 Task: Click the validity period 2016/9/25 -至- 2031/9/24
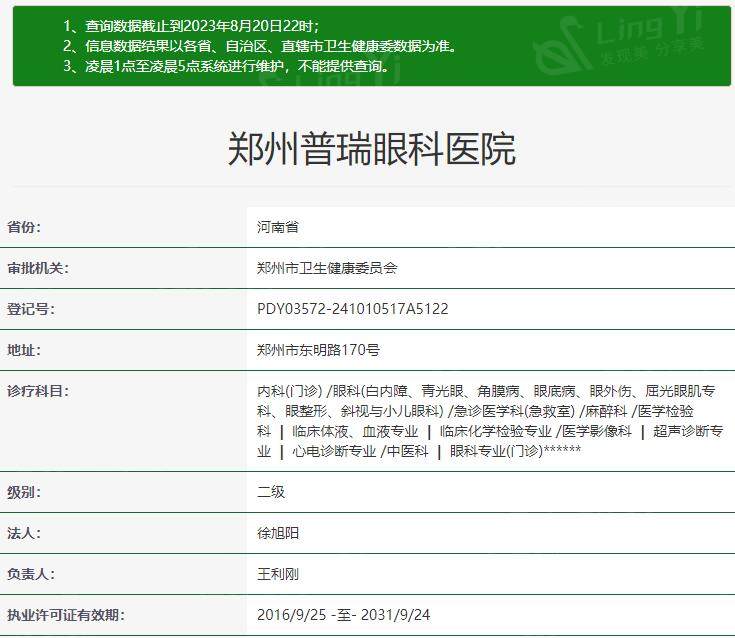[x=344, y=615]
